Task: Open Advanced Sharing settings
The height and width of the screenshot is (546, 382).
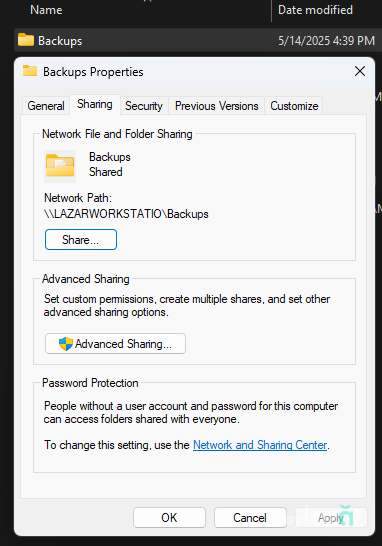Action: (115, 344)
